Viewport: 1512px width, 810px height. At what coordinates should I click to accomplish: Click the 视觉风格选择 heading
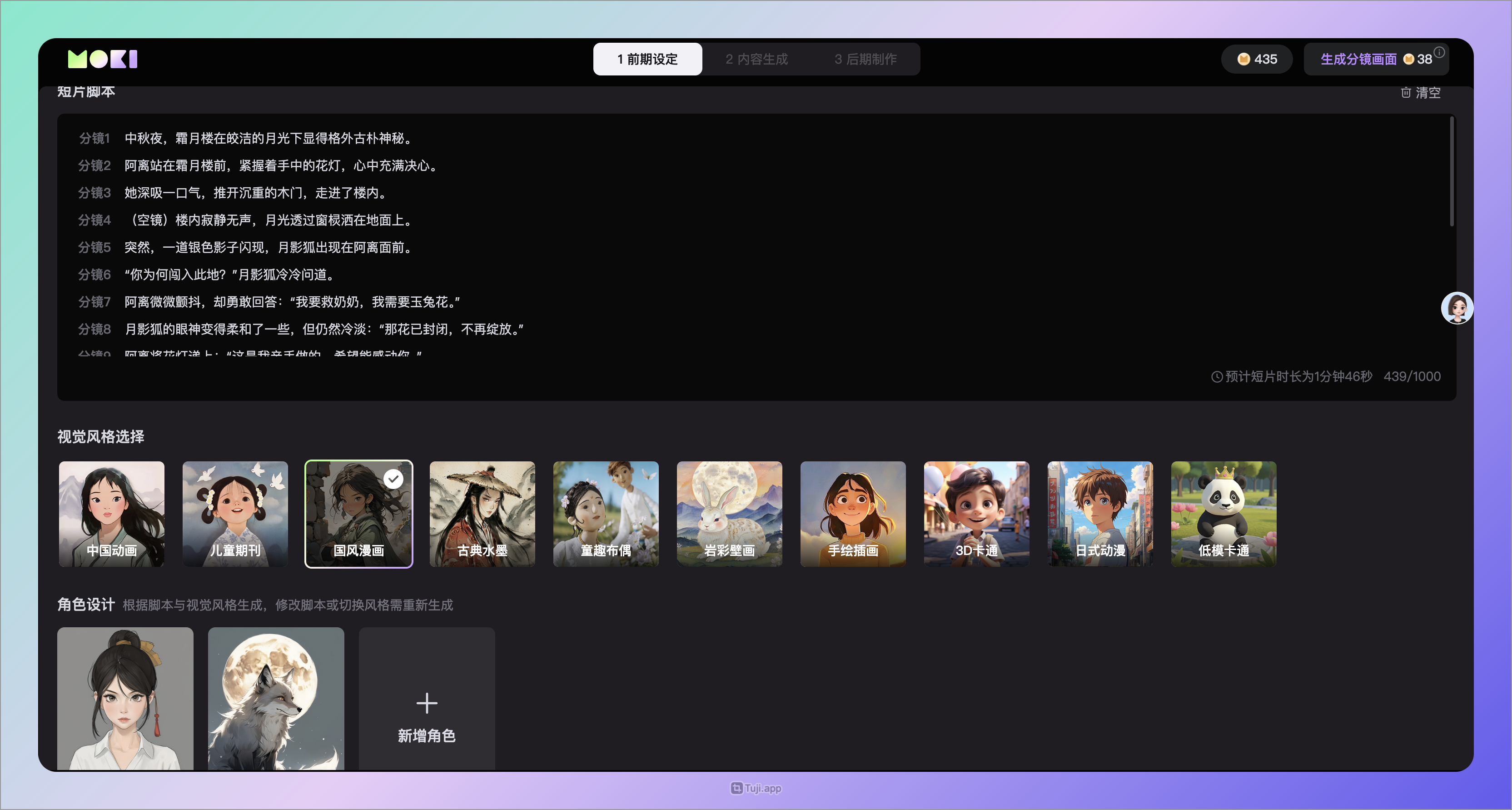point(100,436)
